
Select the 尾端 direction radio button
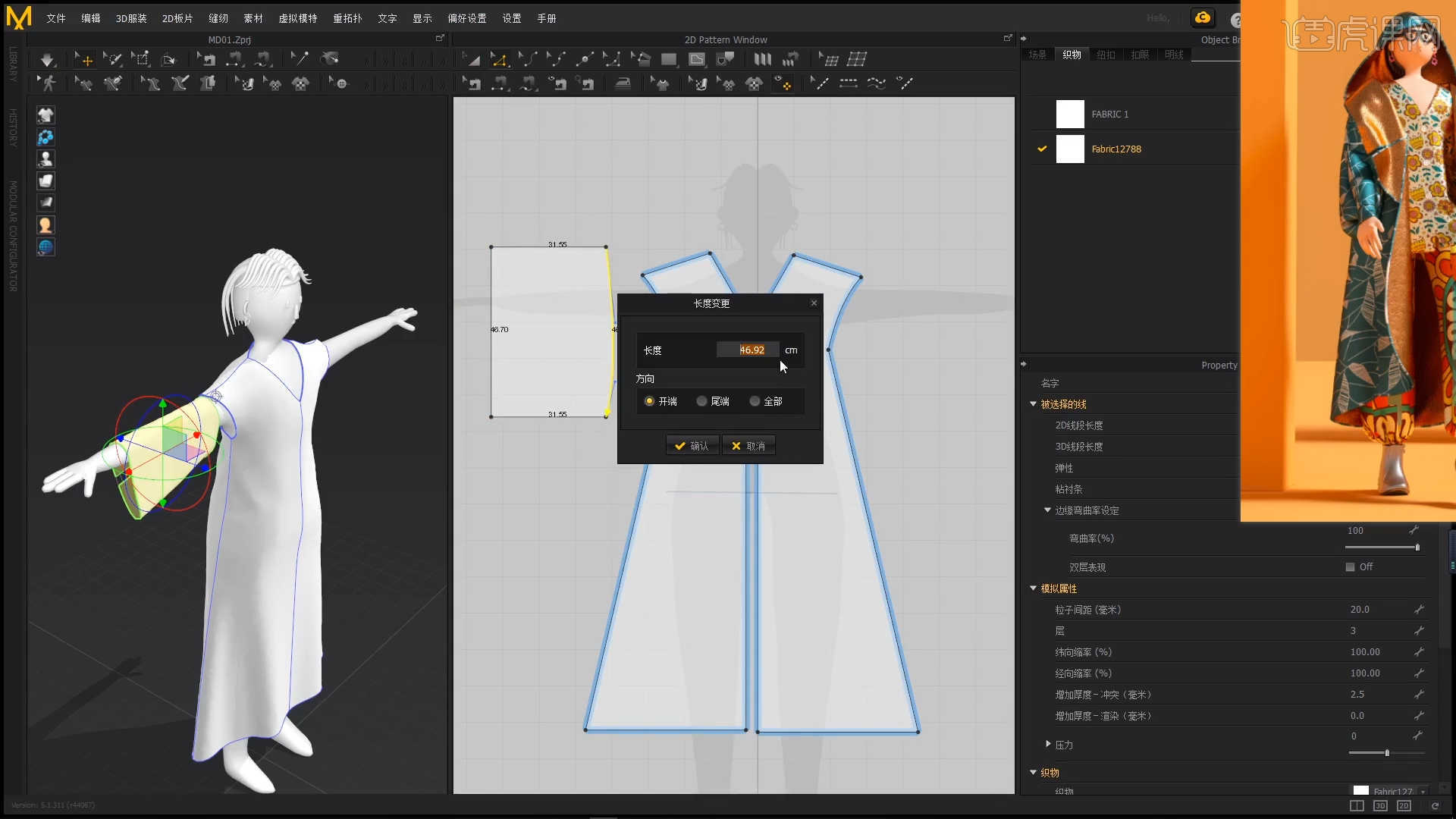(x=702, y=401)
